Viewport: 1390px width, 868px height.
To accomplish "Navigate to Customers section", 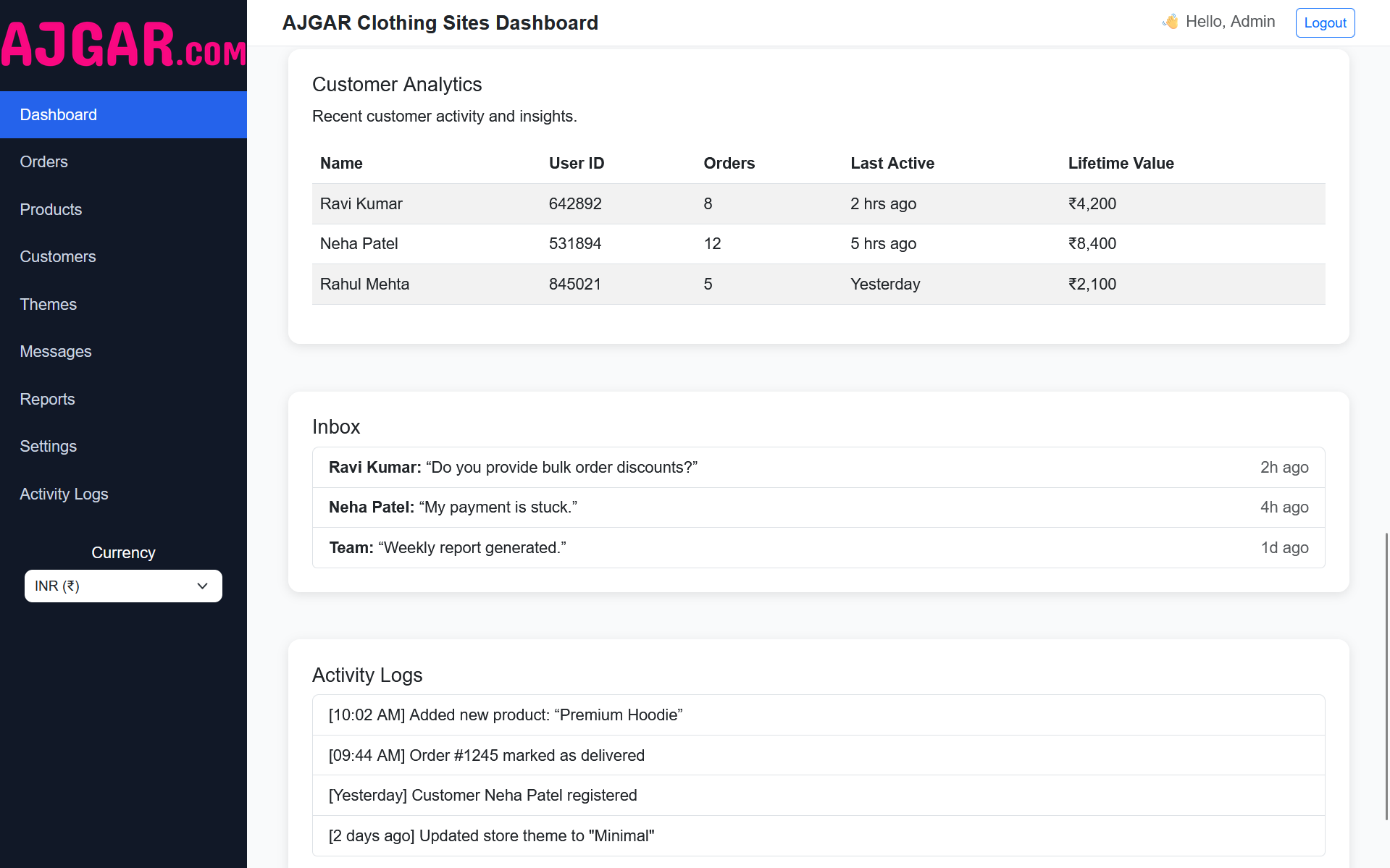I will (x=58, y=257).
